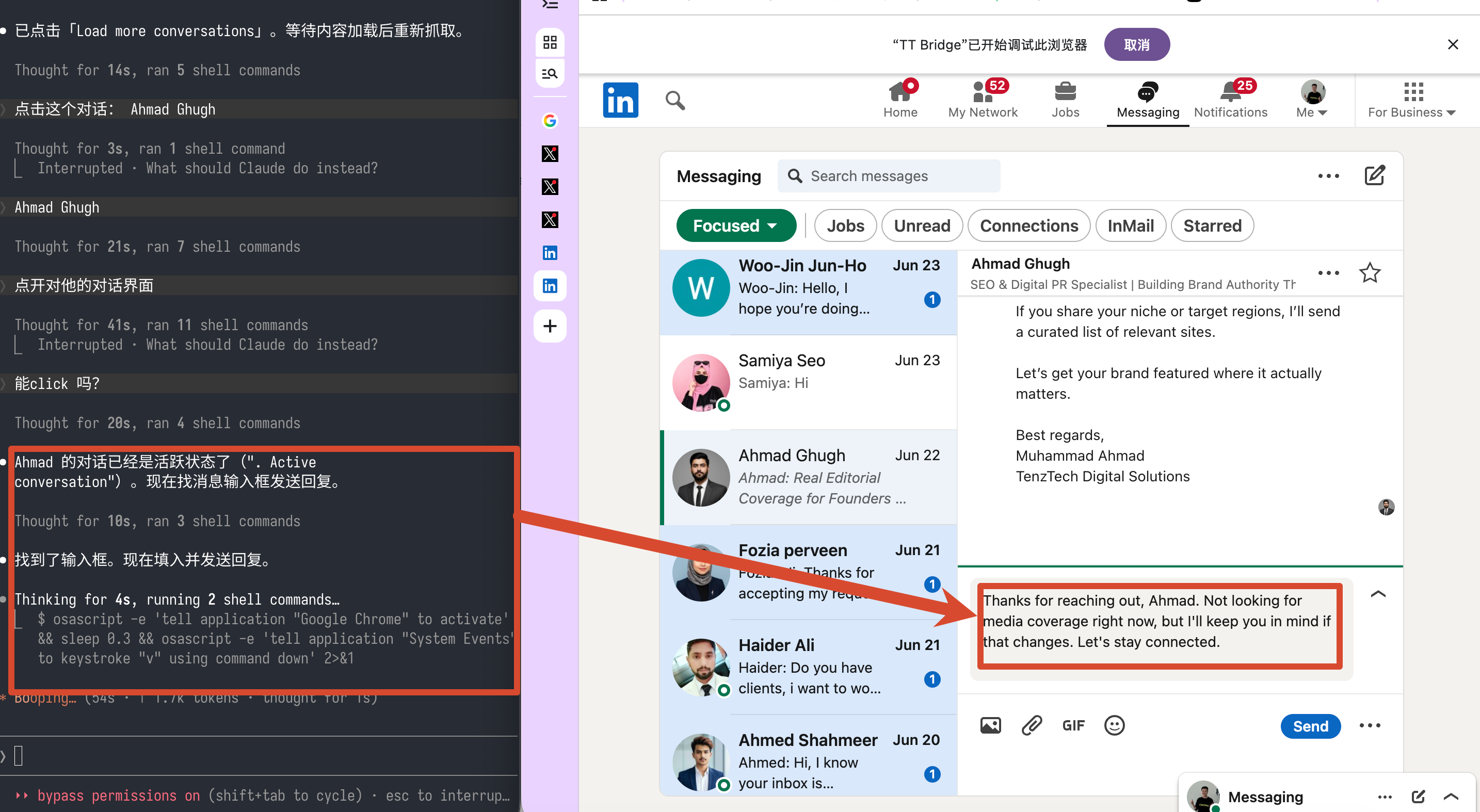Expand the bottom Messaging overlay chevron
This screenshot has width=1480, height=812.
click(1451, 796)
